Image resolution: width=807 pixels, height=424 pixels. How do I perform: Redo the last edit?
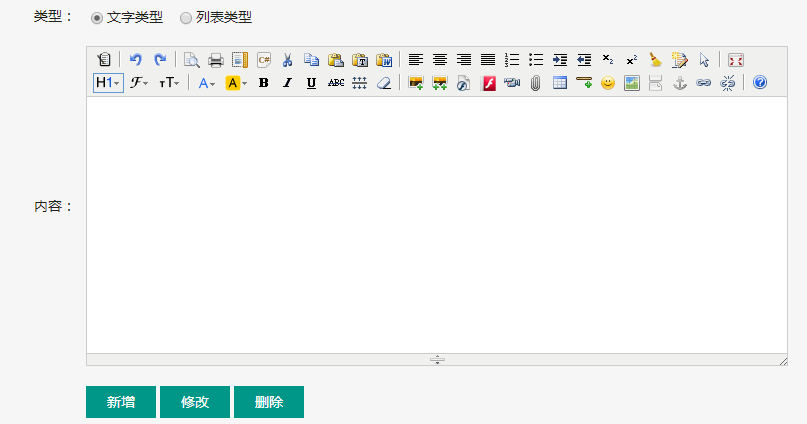pyautogui.click(x=160, y=60)
